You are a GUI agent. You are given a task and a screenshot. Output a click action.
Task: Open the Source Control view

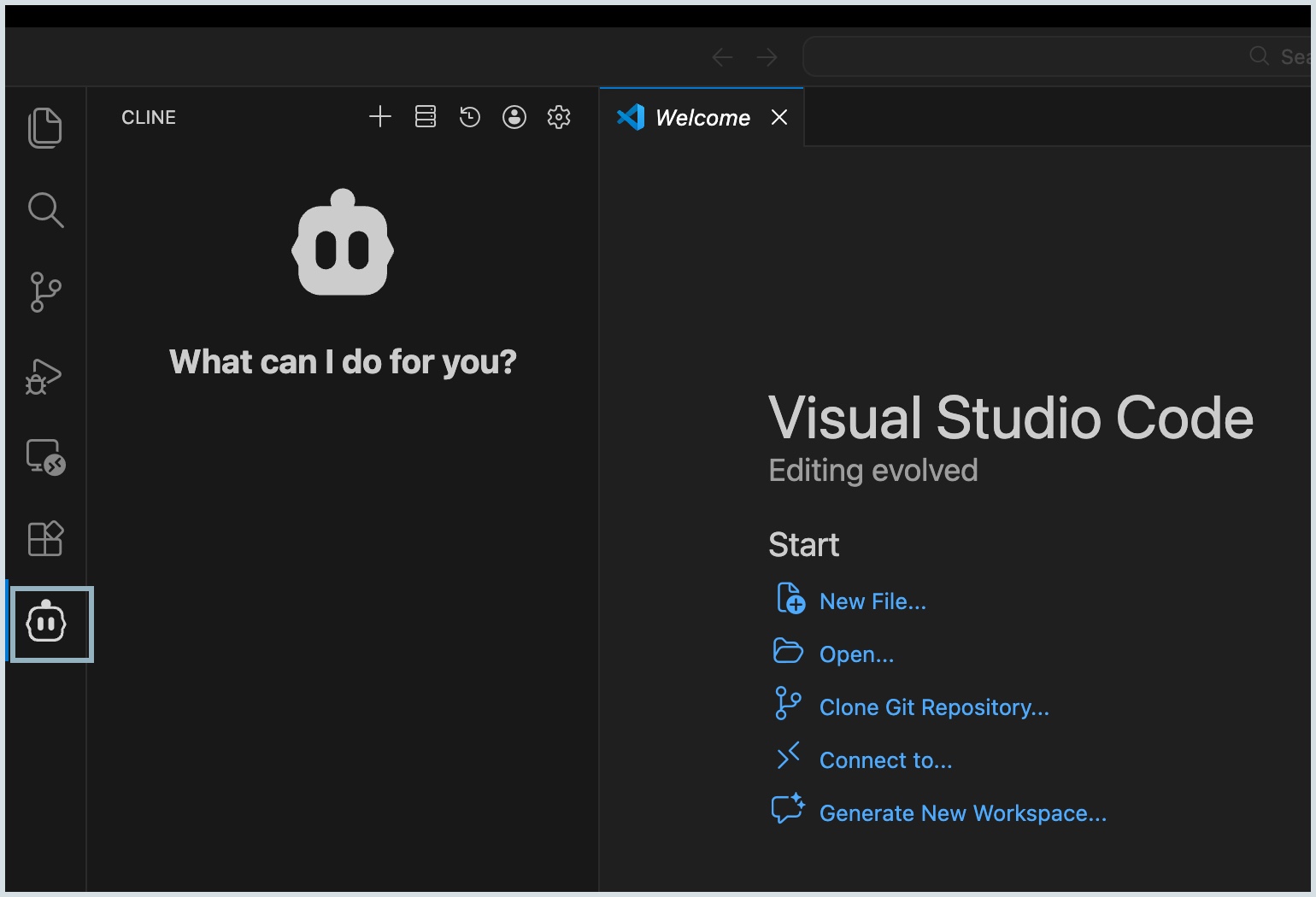45,292
